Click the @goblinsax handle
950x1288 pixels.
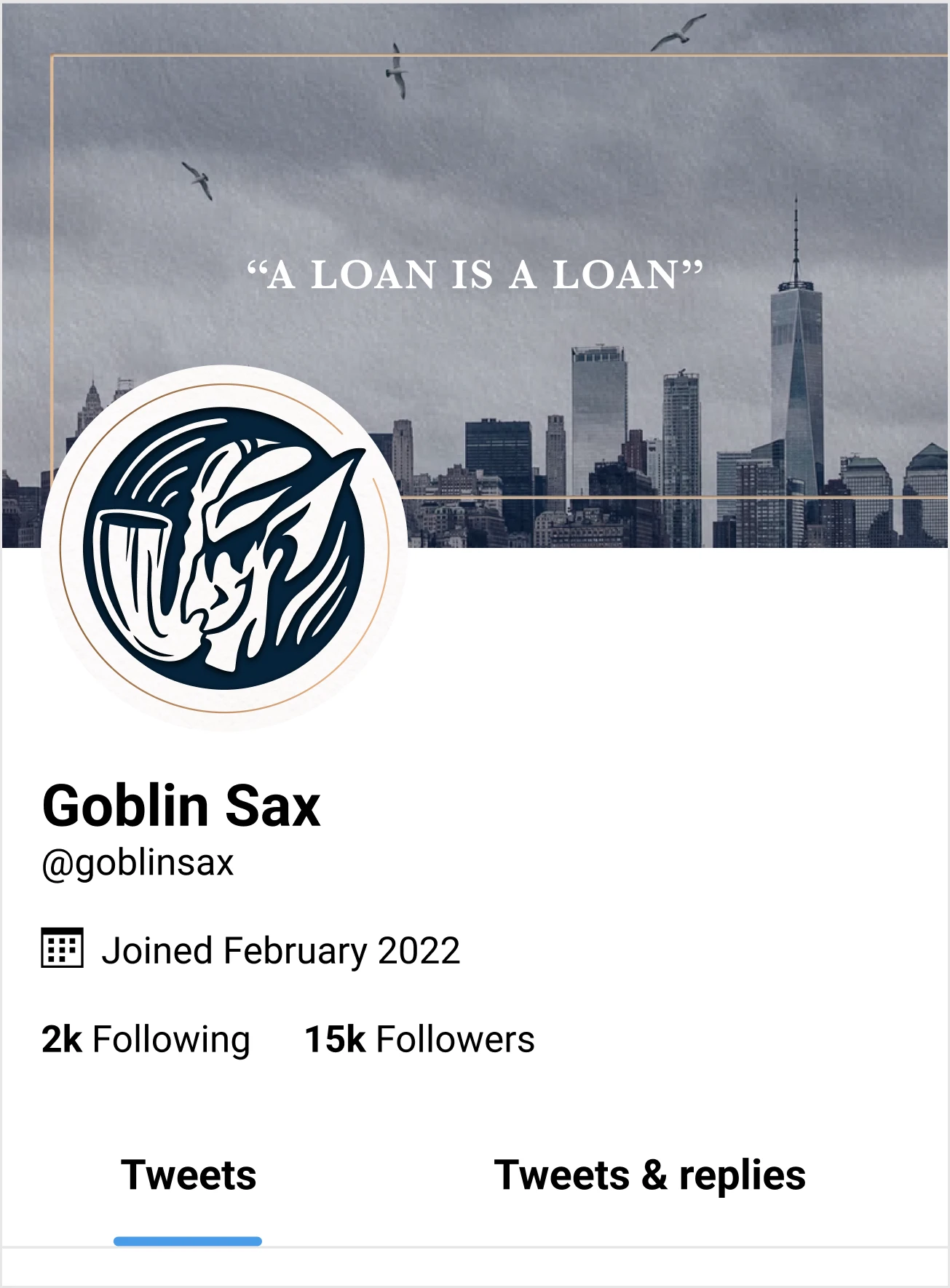pyautogui.click(x=138, y=864)
